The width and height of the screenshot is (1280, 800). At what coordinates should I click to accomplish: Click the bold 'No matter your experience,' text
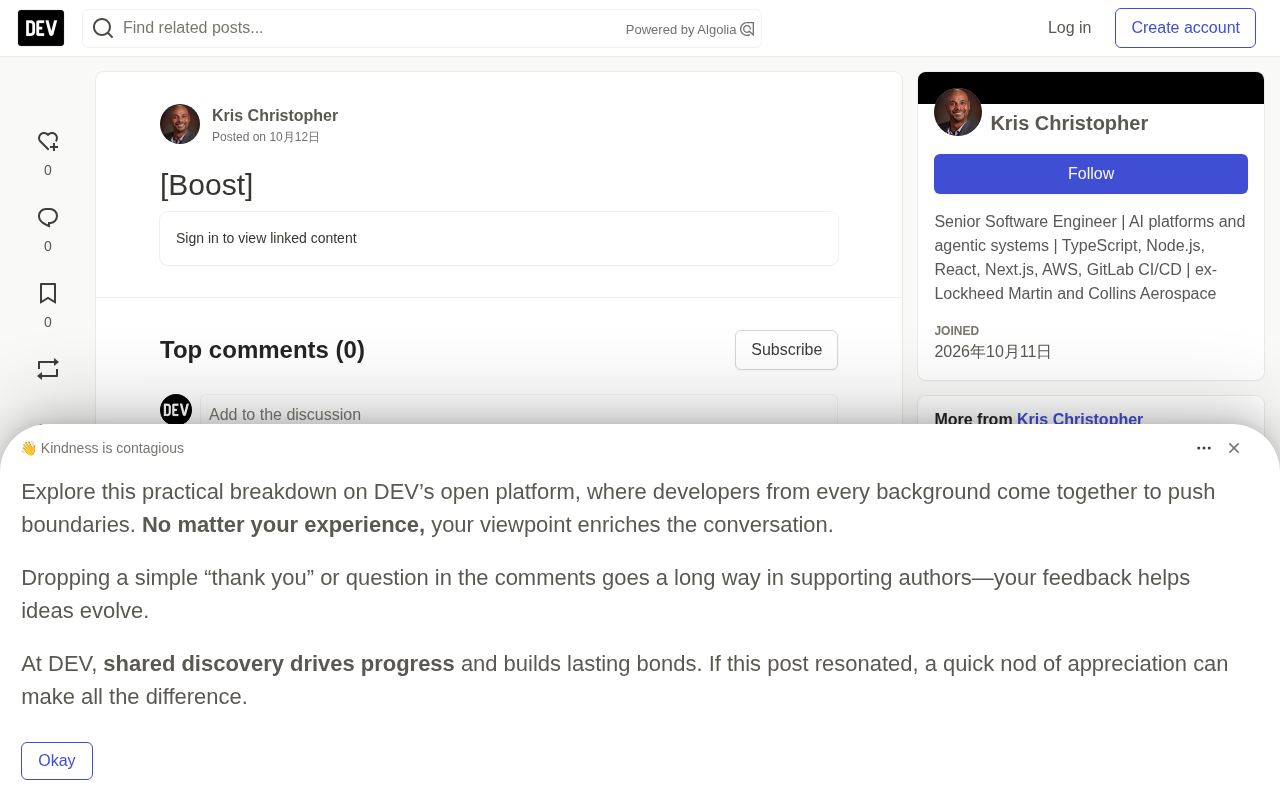[283, 525]
